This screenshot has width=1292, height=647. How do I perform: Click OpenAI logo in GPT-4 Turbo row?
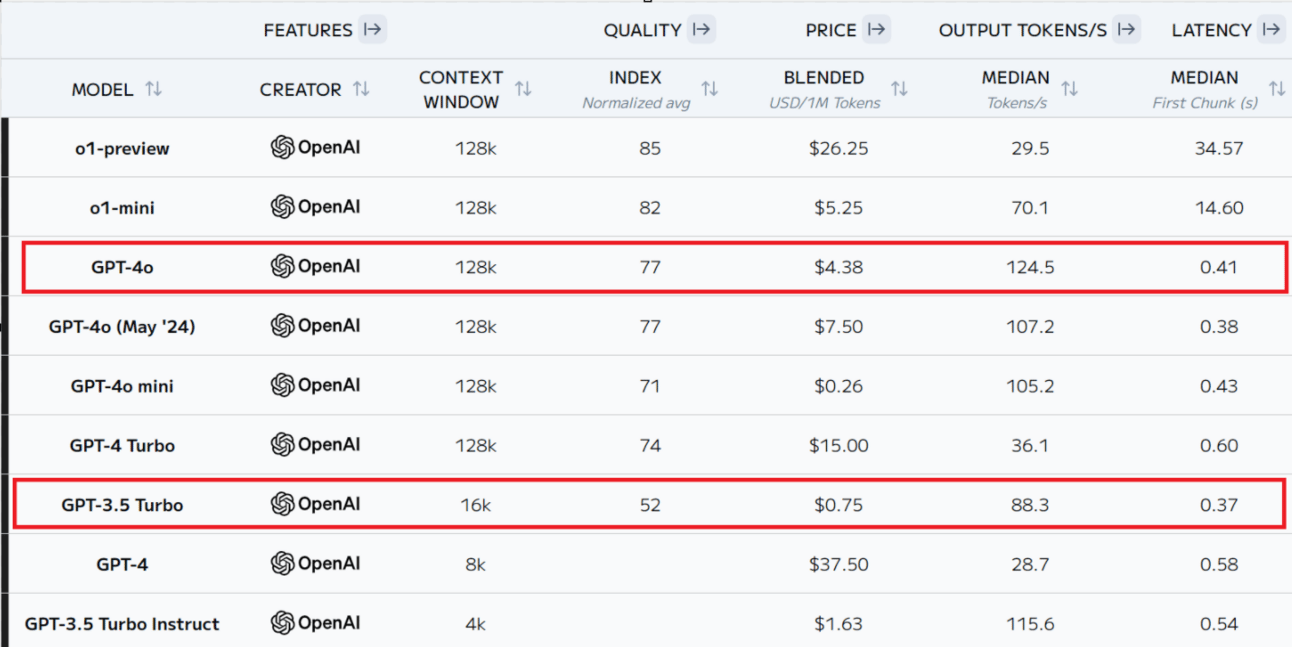(x=315, y=445)
